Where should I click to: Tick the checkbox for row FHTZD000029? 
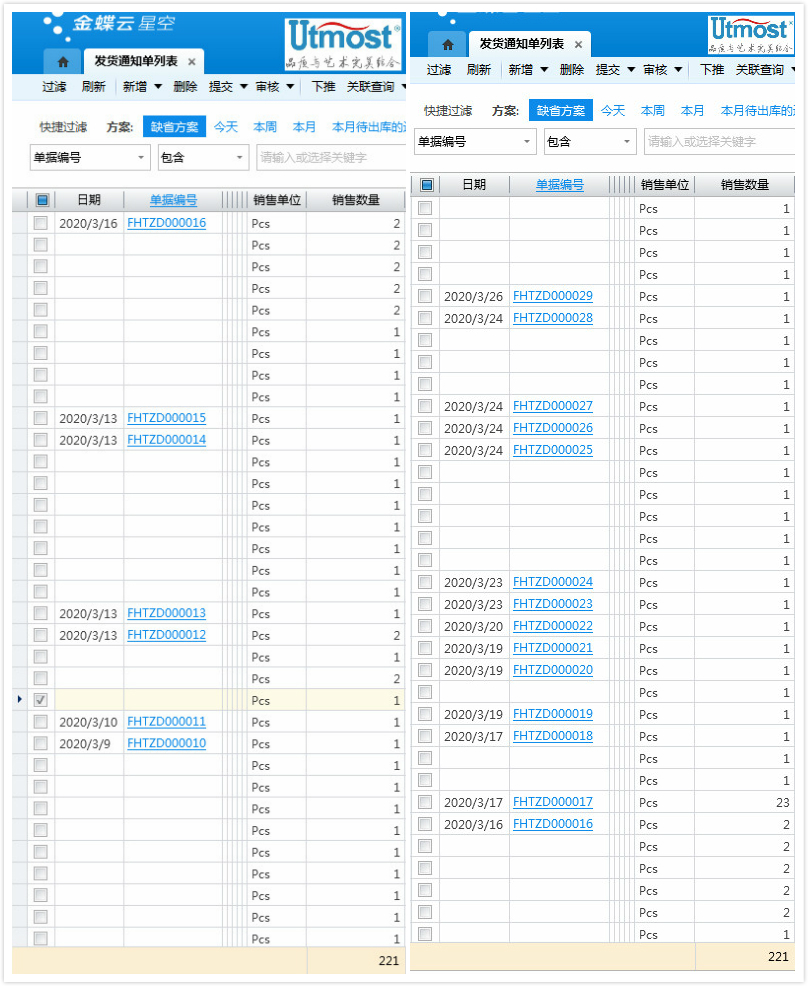[425, 296]
